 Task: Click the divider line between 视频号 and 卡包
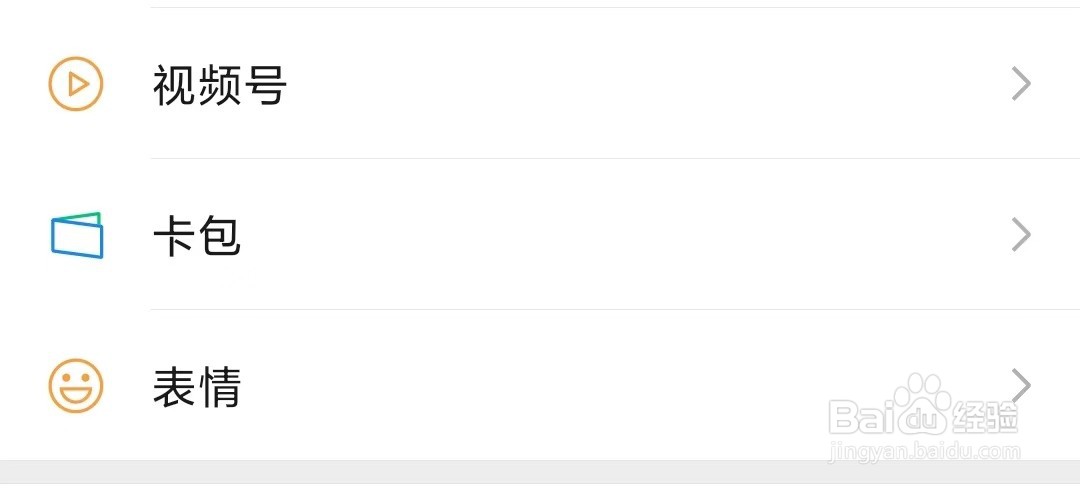615,158
